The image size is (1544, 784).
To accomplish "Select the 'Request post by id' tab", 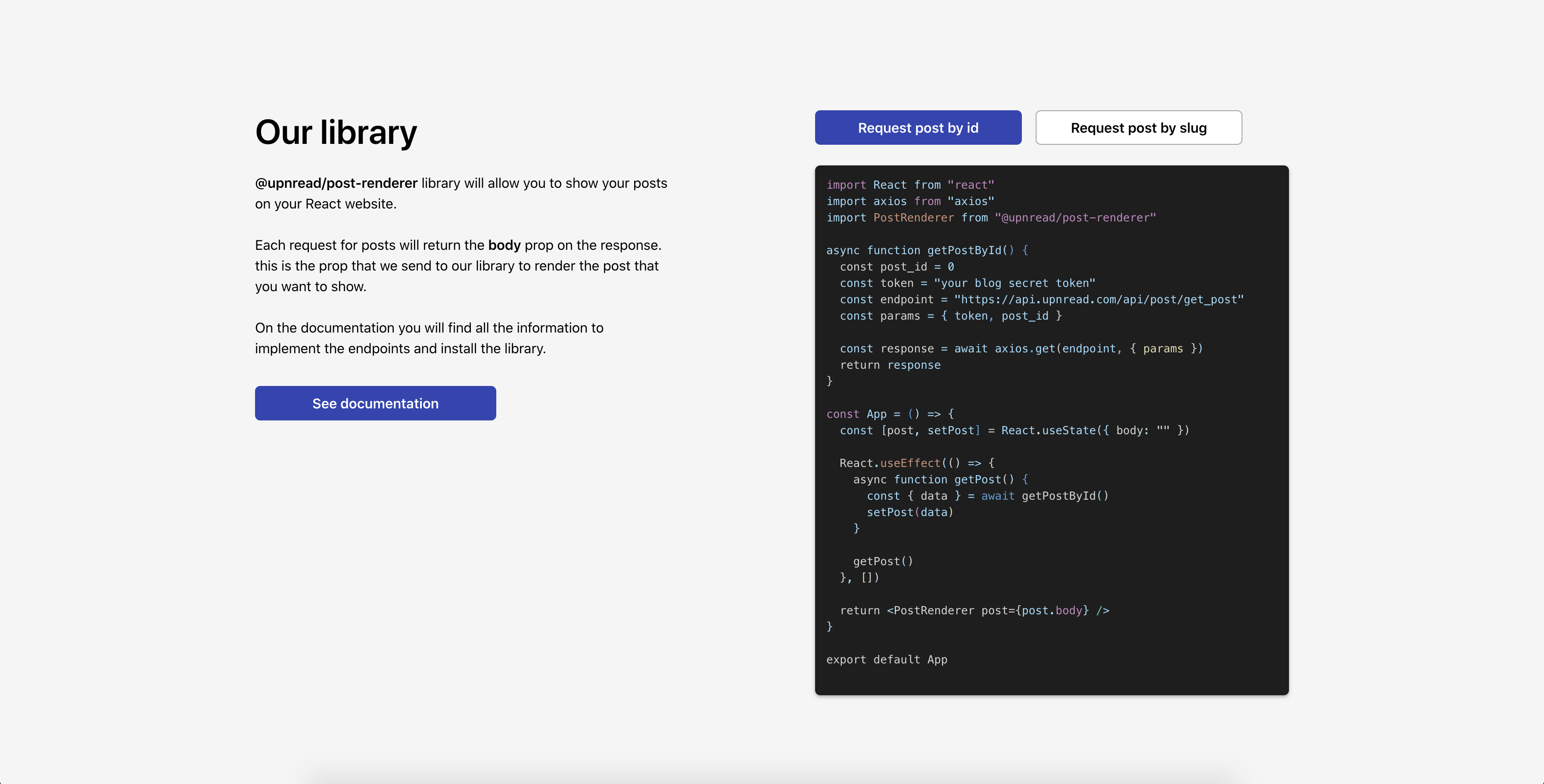I will click(918, 128).
